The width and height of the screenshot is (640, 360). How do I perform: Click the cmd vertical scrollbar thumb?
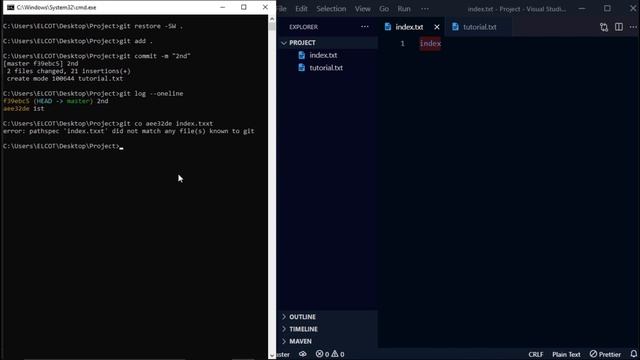[x=272, y=27]
